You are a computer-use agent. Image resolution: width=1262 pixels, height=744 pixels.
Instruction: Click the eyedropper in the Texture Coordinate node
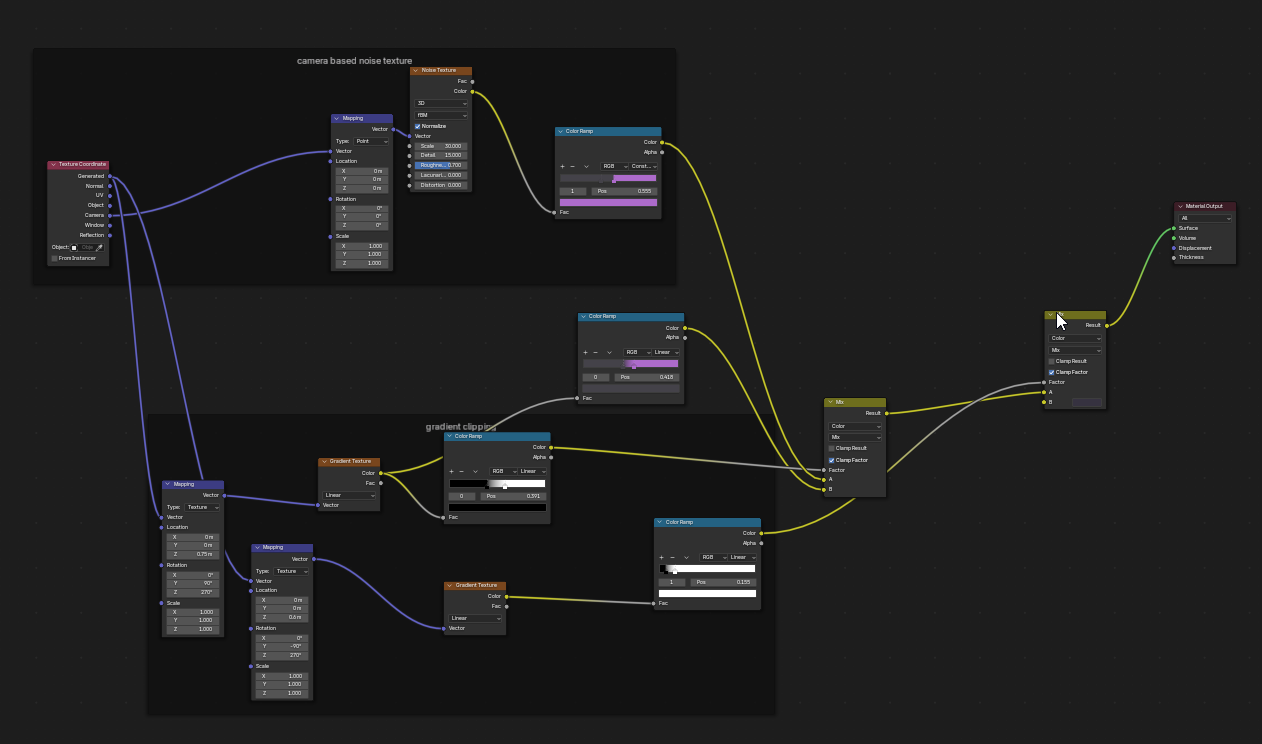[x=99, y=247]
